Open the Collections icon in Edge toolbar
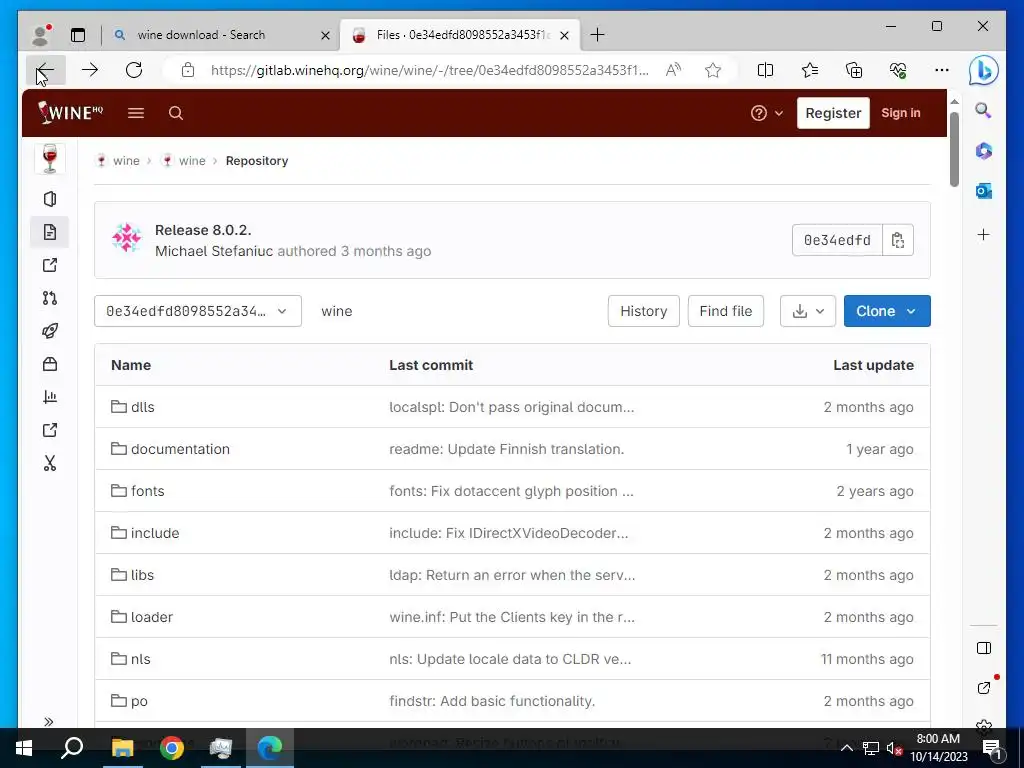Screen dimensions: 1024x768 tap(854, 70)
